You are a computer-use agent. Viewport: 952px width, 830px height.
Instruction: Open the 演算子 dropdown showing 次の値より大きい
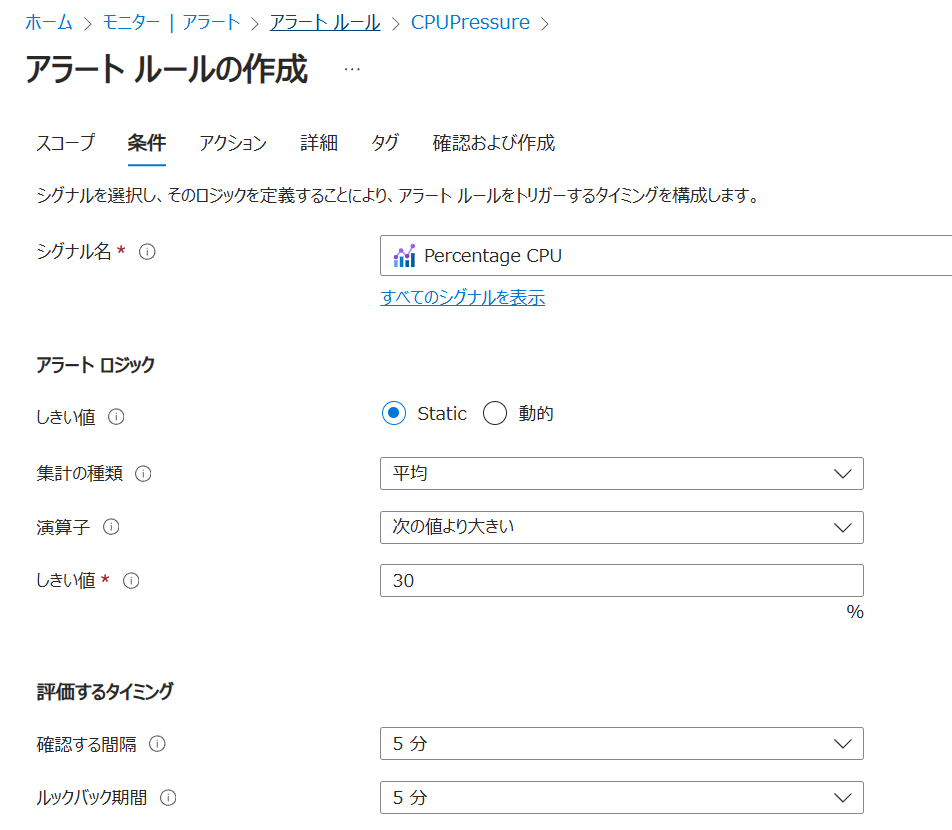[x=621, y=527]
